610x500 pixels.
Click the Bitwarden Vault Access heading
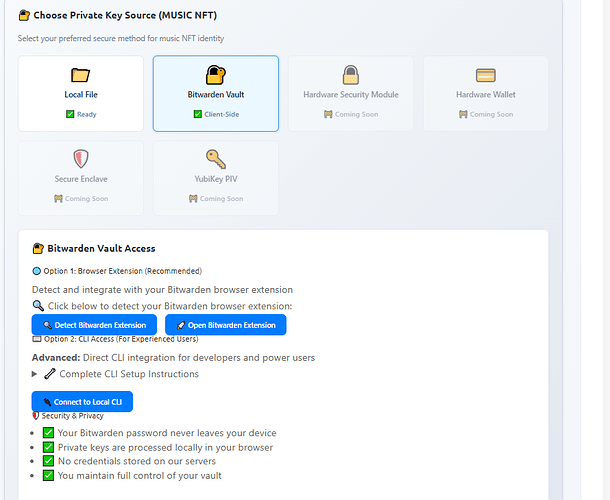[101, 248]
